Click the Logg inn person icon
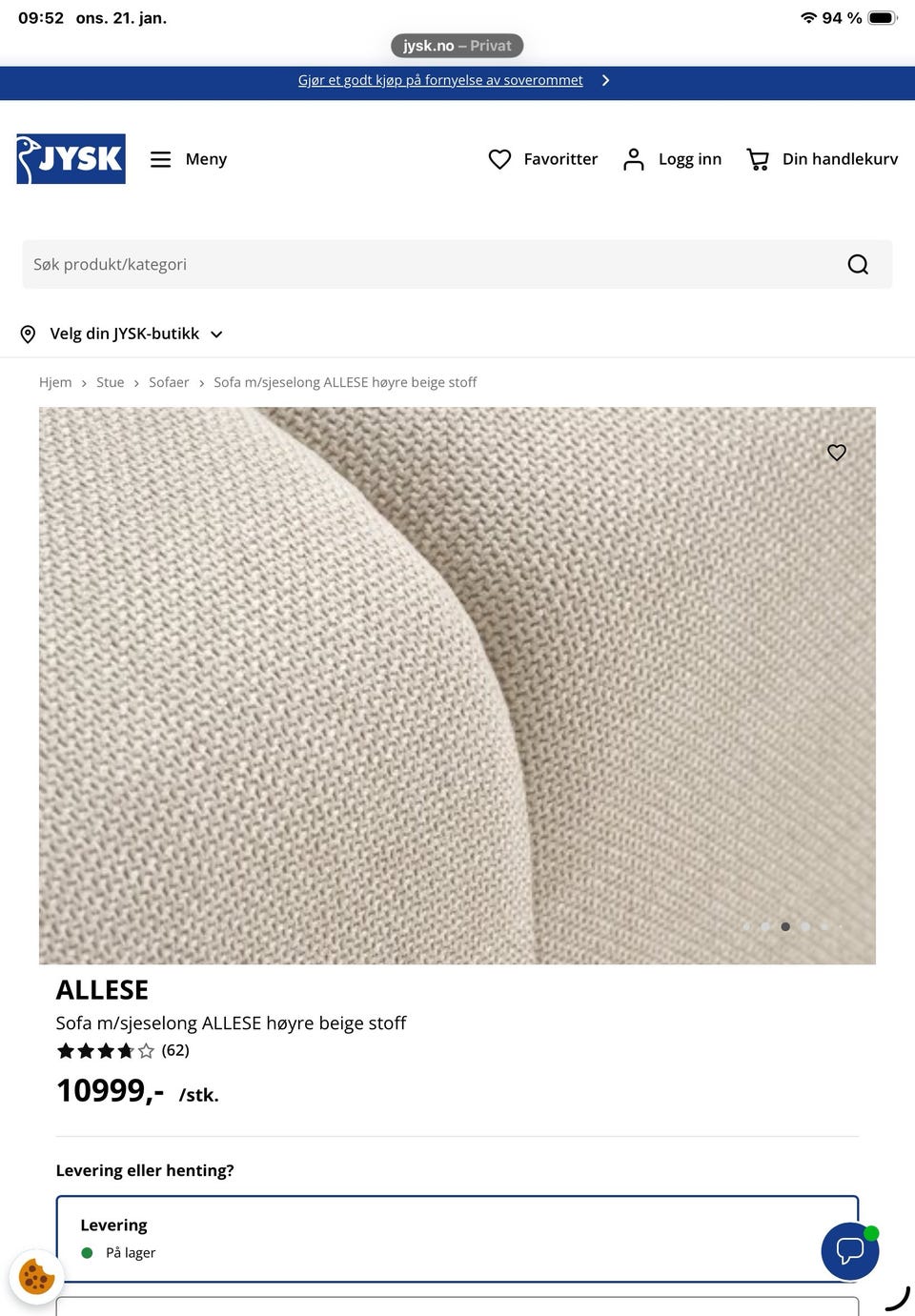Screen dimensions: 915x1316 pyautogui.click(x=634, y=159)
